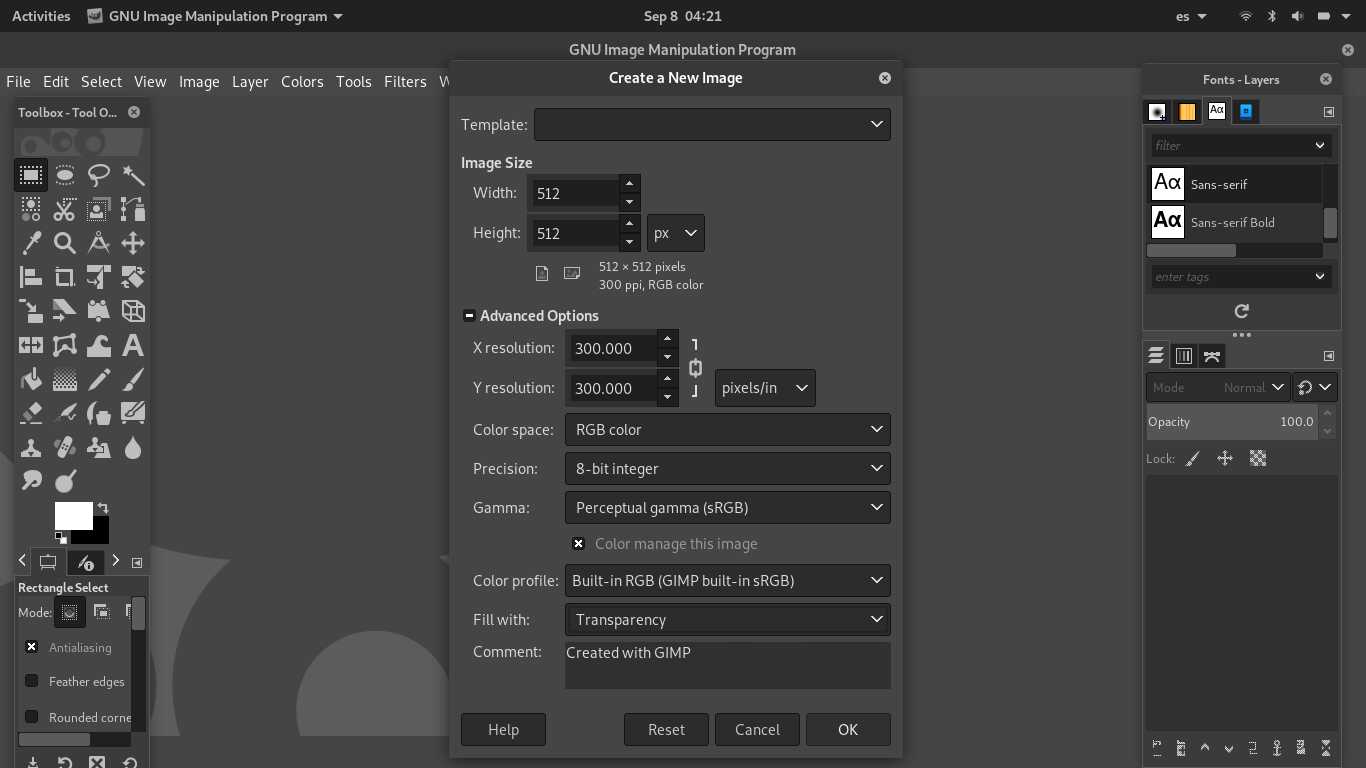Open the Template dropdown
Image resolution: width=1366 pixels, height=768 pixels.
712,125
